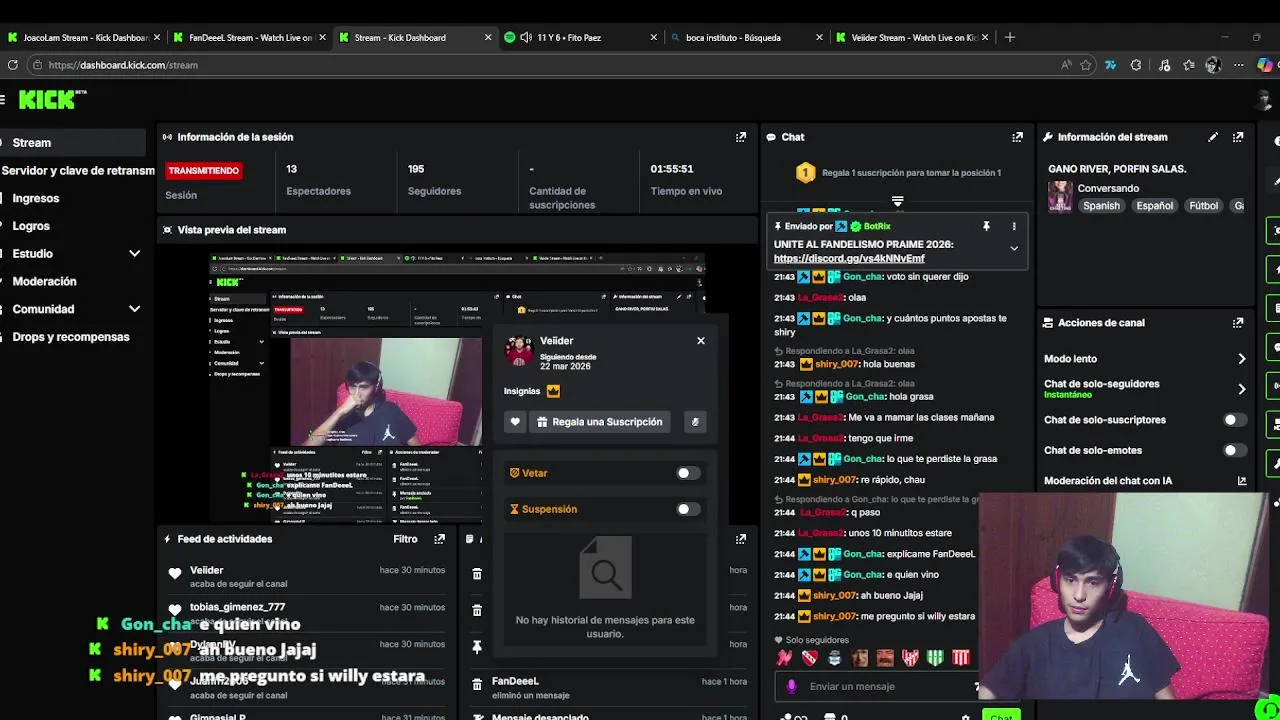Pop out the Información de la sesión panel
The width and height of the screenshot is (1280, 720).
[x=741, y=137]
